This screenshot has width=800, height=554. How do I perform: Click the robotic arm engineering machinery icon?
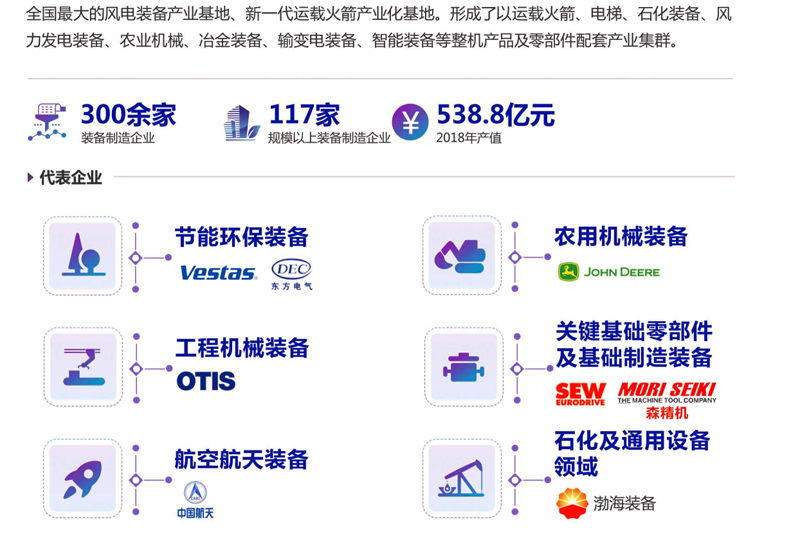coord(83,367)
